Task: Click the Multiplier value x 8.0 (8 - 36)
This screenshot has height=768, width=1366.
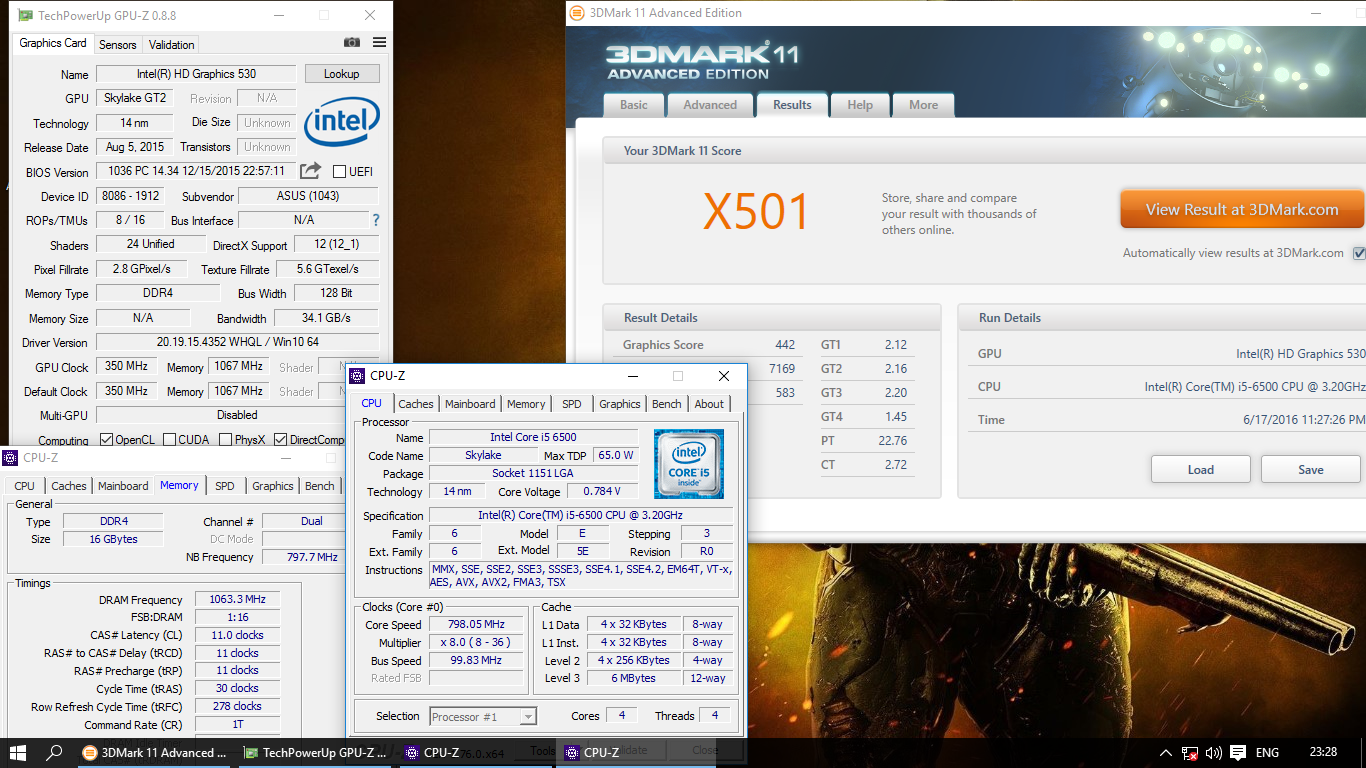Action: click(475, 642)
